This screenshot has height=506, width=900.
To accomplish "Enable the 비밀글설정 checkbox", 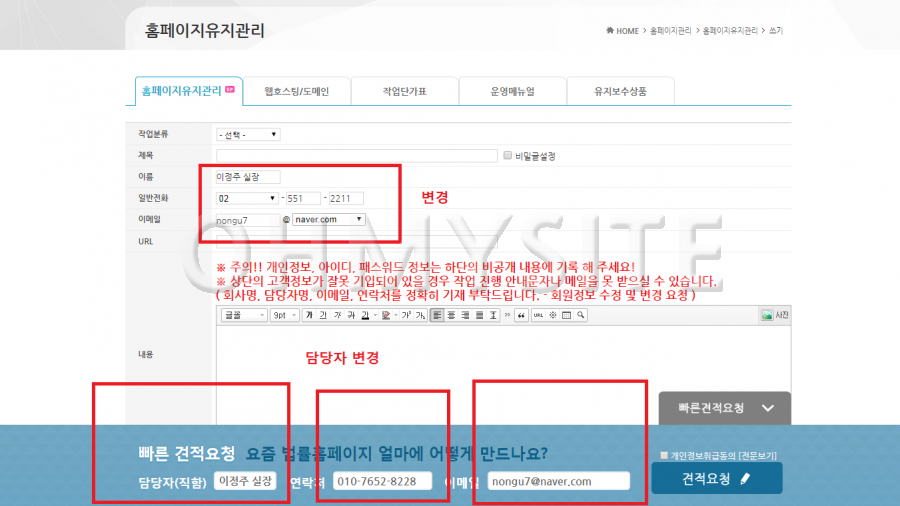I will (508, 155).
